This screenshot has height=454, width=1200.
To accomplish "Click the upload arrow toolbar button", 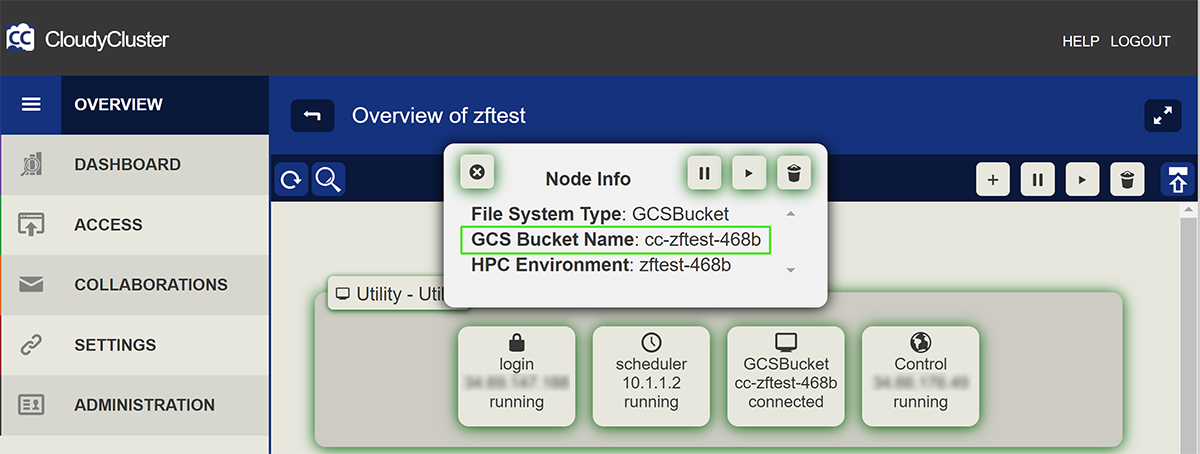I will (x=1177, y=180).
